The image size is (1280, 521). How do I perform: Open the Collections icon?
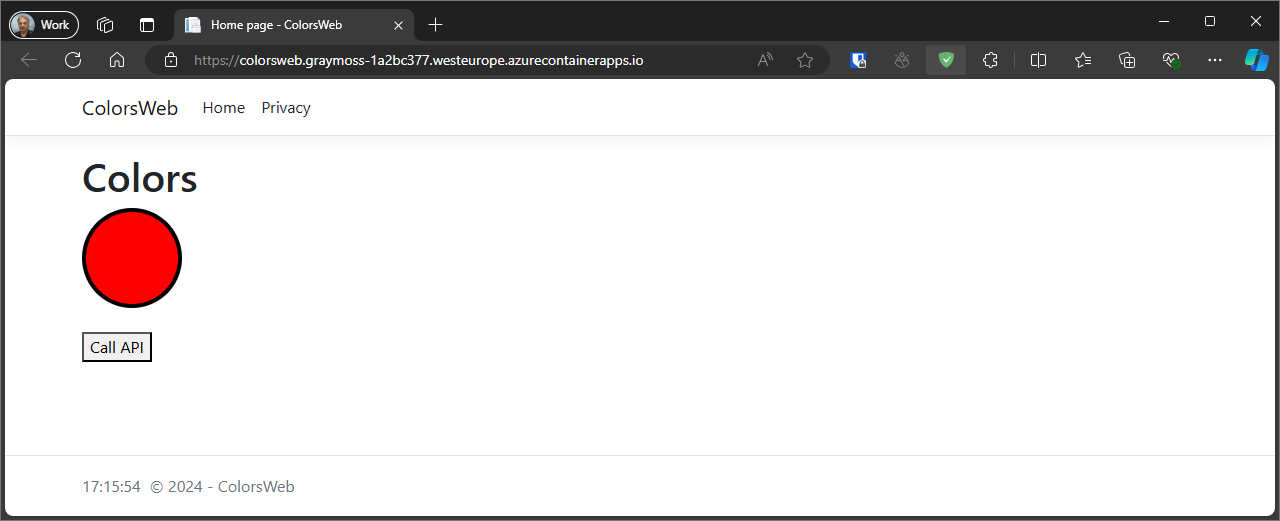[x=1127, y=60]
